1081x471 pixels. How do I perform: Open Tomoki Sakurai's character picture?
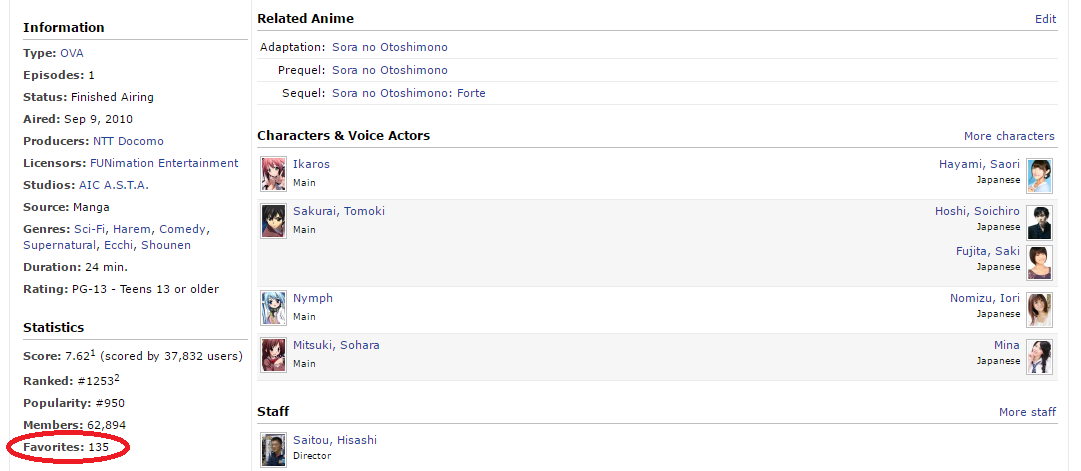tap(273, 220)
